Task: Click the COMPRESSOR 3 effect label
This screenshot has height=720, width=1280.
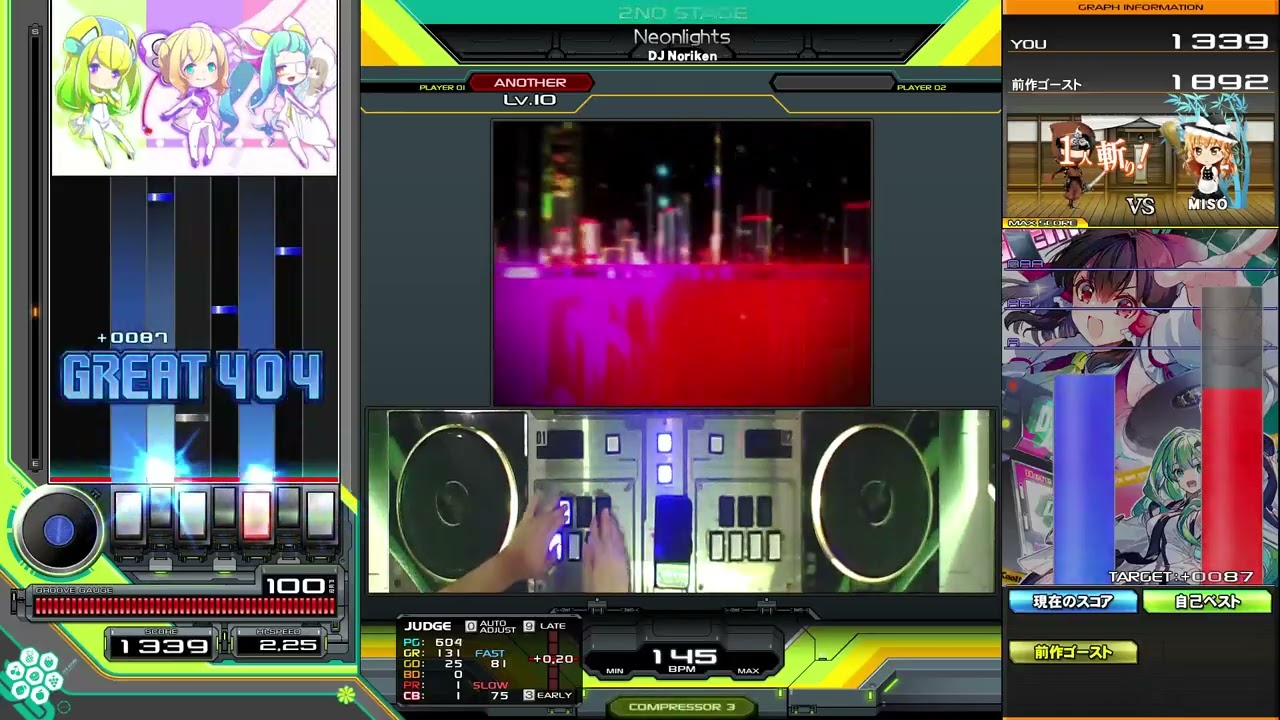Action: [682, 707]
